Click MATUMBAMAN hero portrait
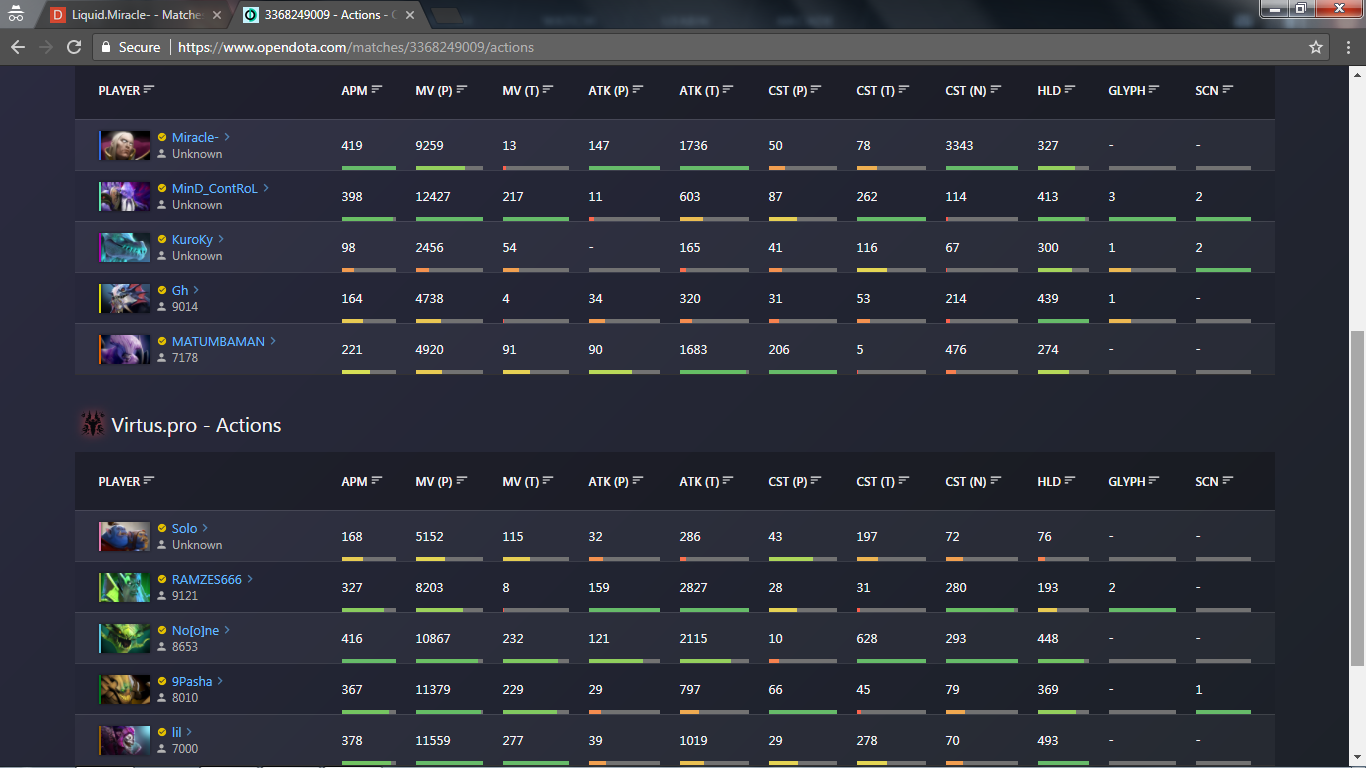 (x=124, y=349)
